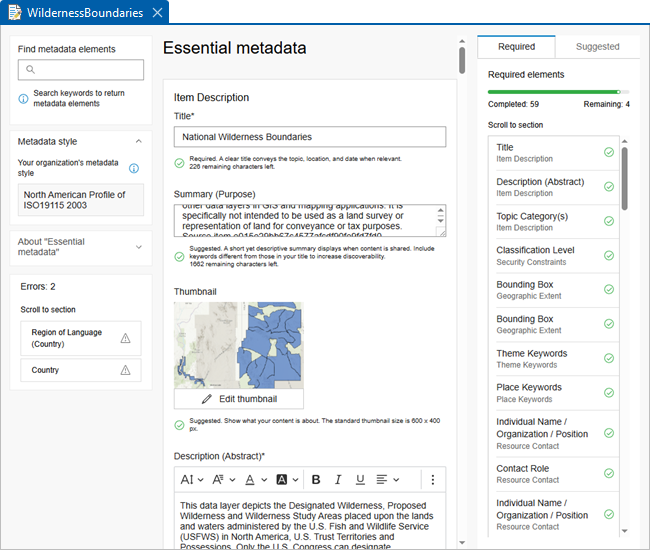Viewport: 650px width, 550px height.
Task: Click info icon next to organization's metadata style
Action: (x=134, y=168)
